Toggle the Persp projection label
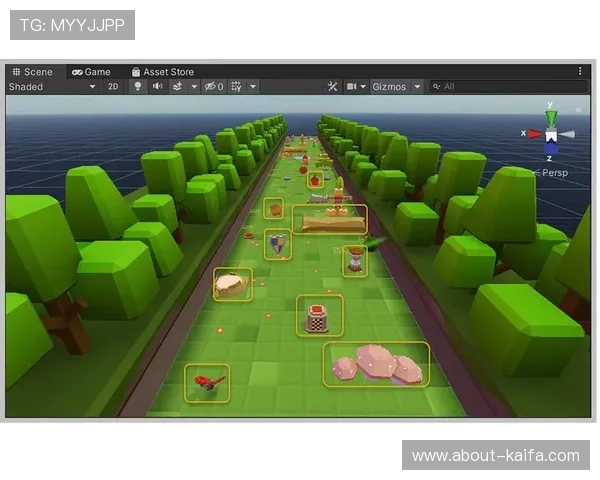Screen dimensions: 600x480 tap(554, 172)
